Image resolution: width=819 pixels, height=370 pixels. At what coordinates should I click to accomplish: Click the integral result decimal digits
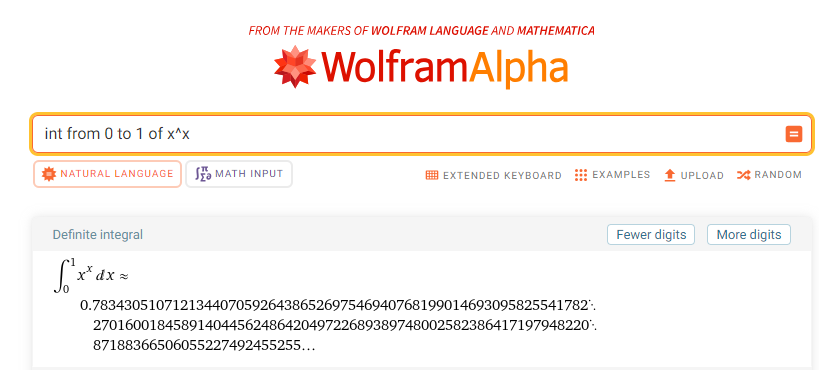point(338,325)
